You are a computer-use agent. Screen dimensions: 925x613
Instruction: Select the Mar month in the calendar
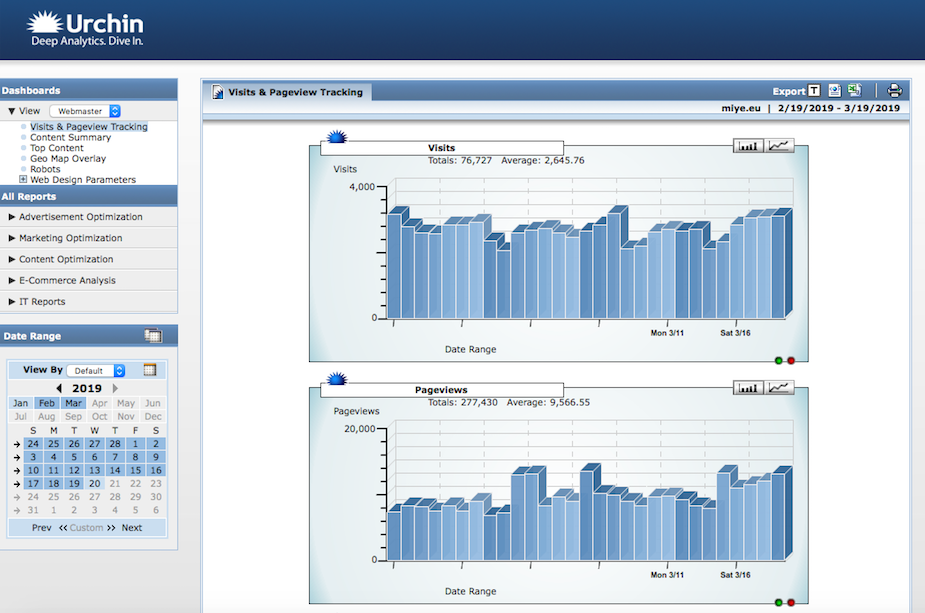(x=73, y=403)
